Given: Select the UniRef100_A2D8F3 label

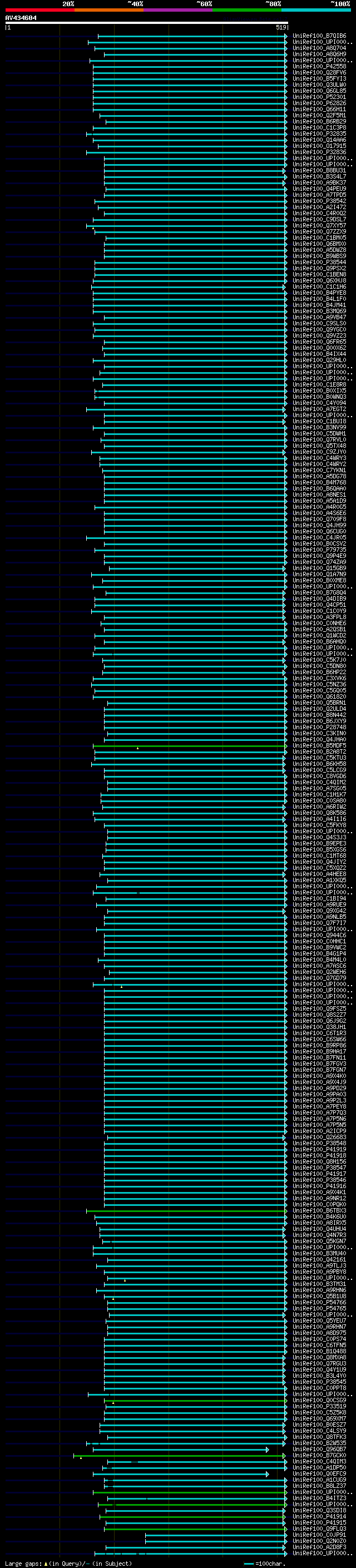Looking at the screenshot, I should point(319,1547).
